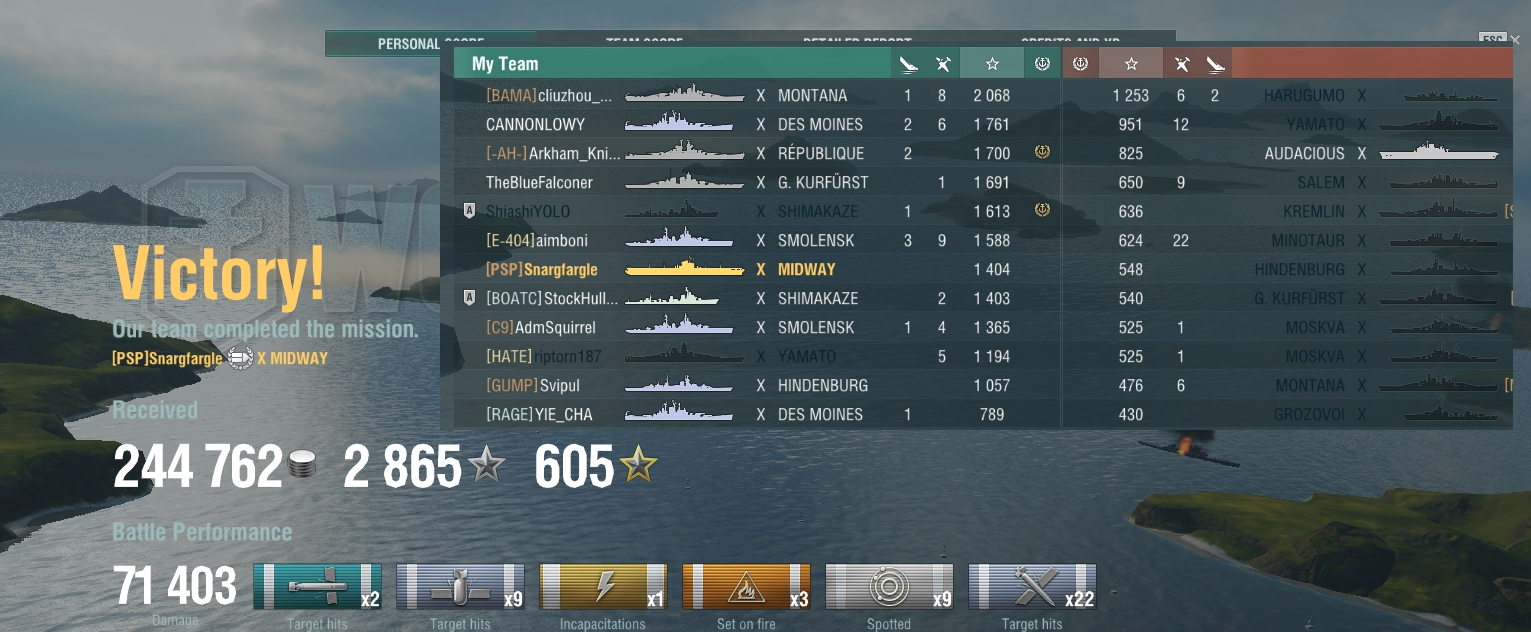Sort My Team by base XP star
Viewport: 1531px width, 632px height.
pyautogui.click(x=992, y=64)
